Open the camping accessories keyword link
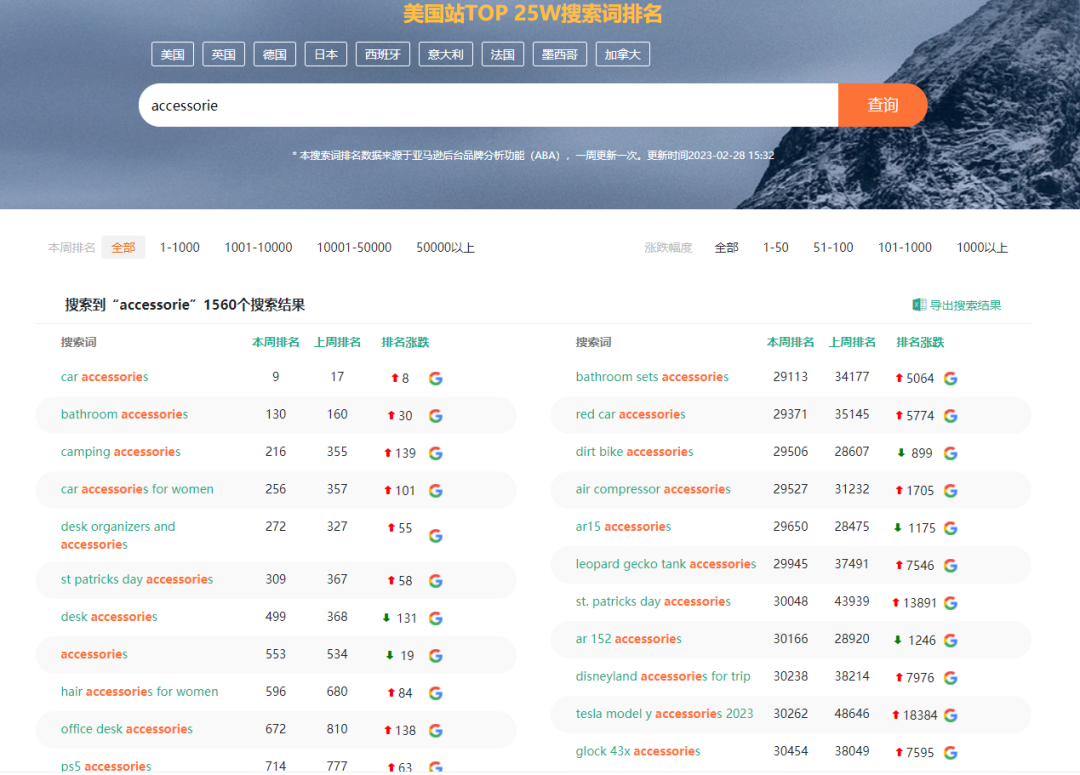This screenshot has width=1080, height=775. pos(121,451)
